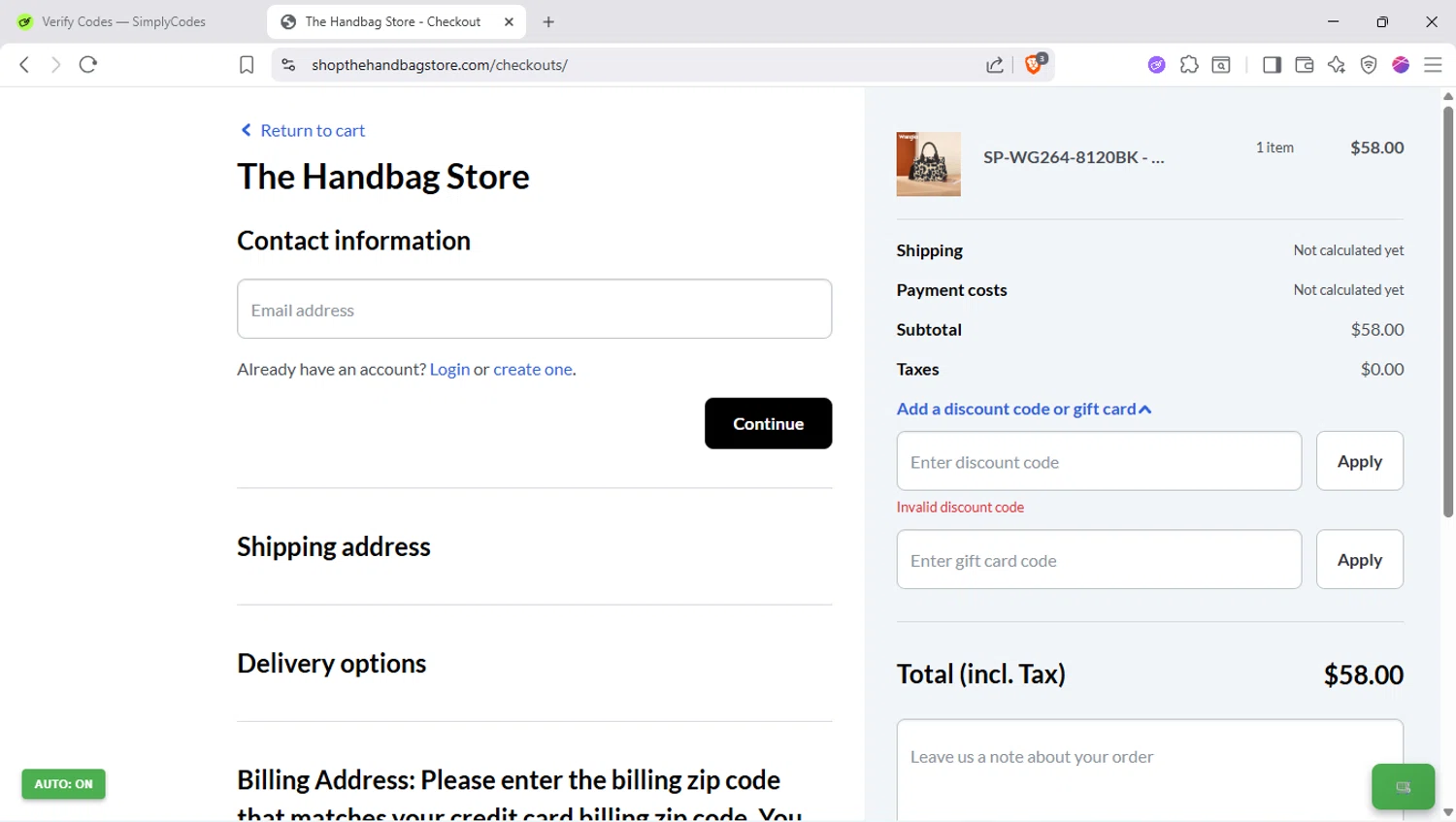The width and height of the screenshot is (1456, 822).
Task: Open the profile avatar icon
Action: coord(1401,65)
